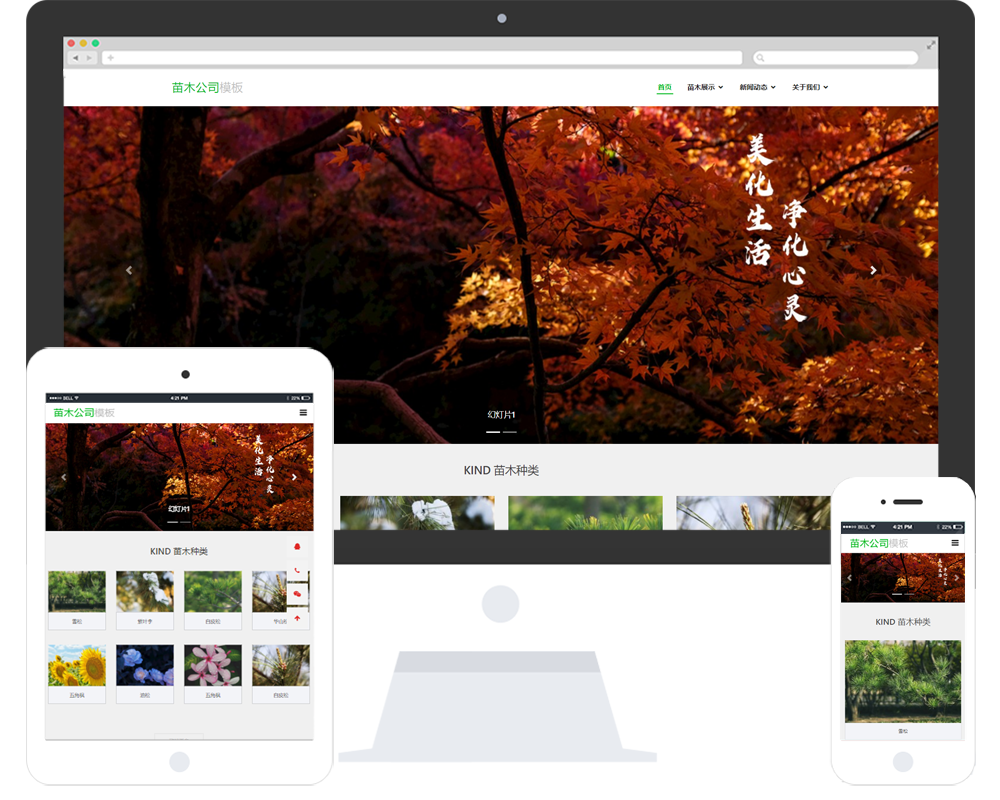Go to next slide on phone carousel
Screen dimensions: 1000x800
point(956,578)
